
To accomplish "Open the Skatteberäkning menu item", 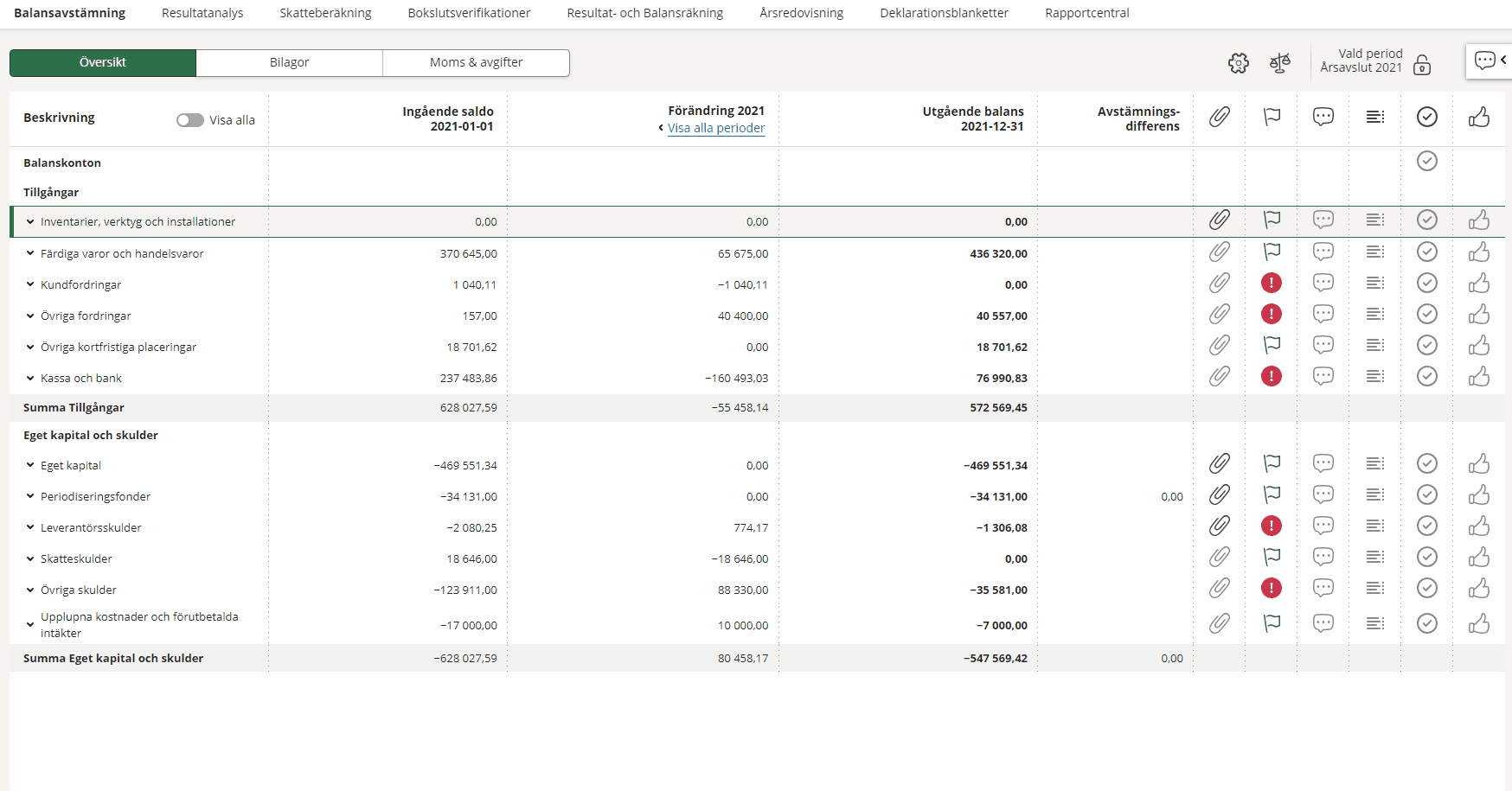I will [325, 13].
